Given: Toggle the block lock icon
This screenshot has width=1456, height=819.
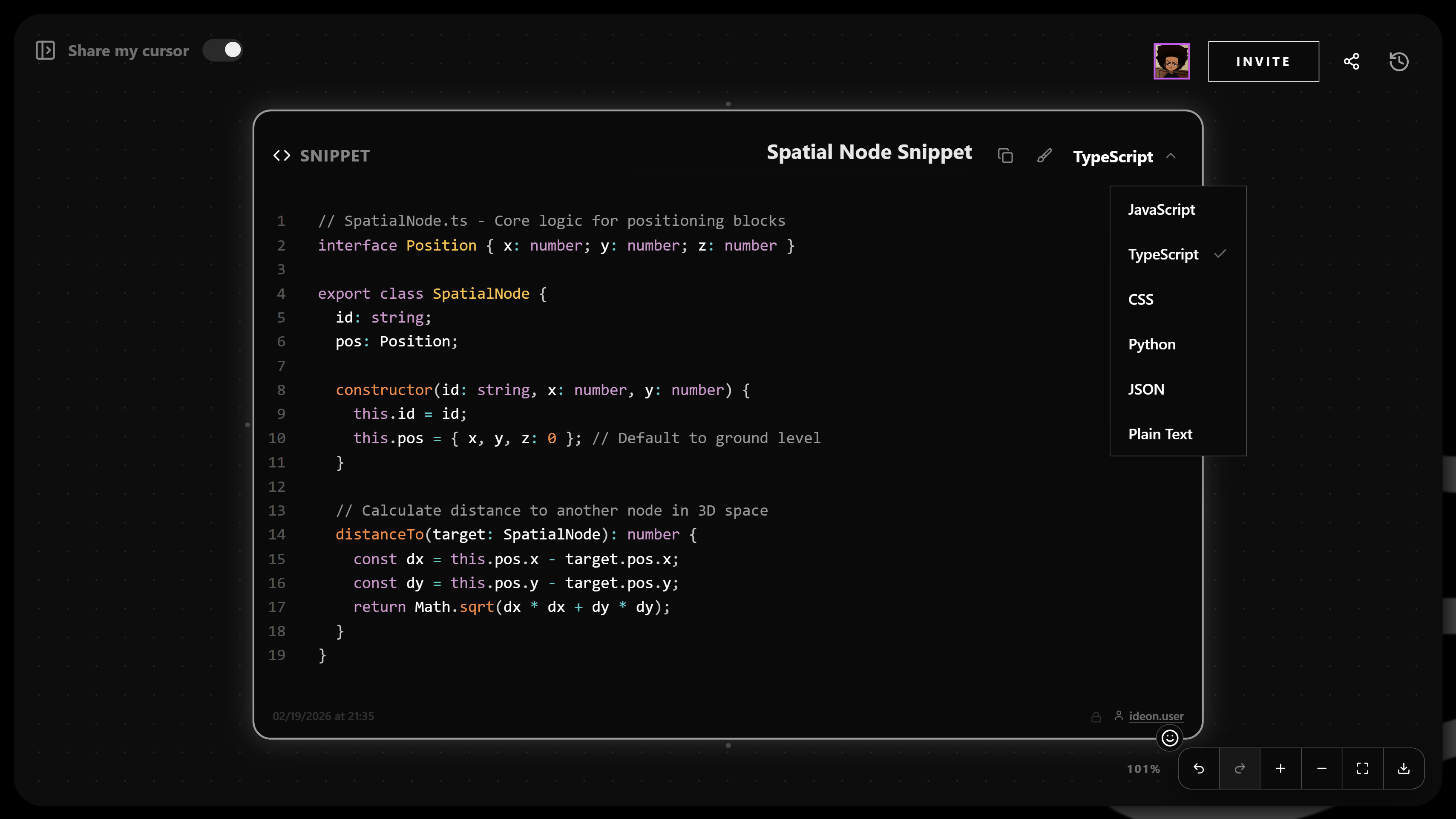Looking at the screenshot, I should (1096, 717).
